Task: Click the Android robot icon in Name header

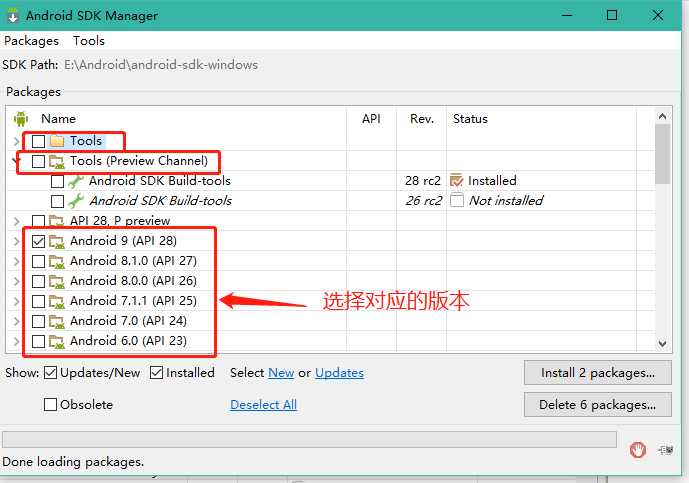Action: point(21,119)
